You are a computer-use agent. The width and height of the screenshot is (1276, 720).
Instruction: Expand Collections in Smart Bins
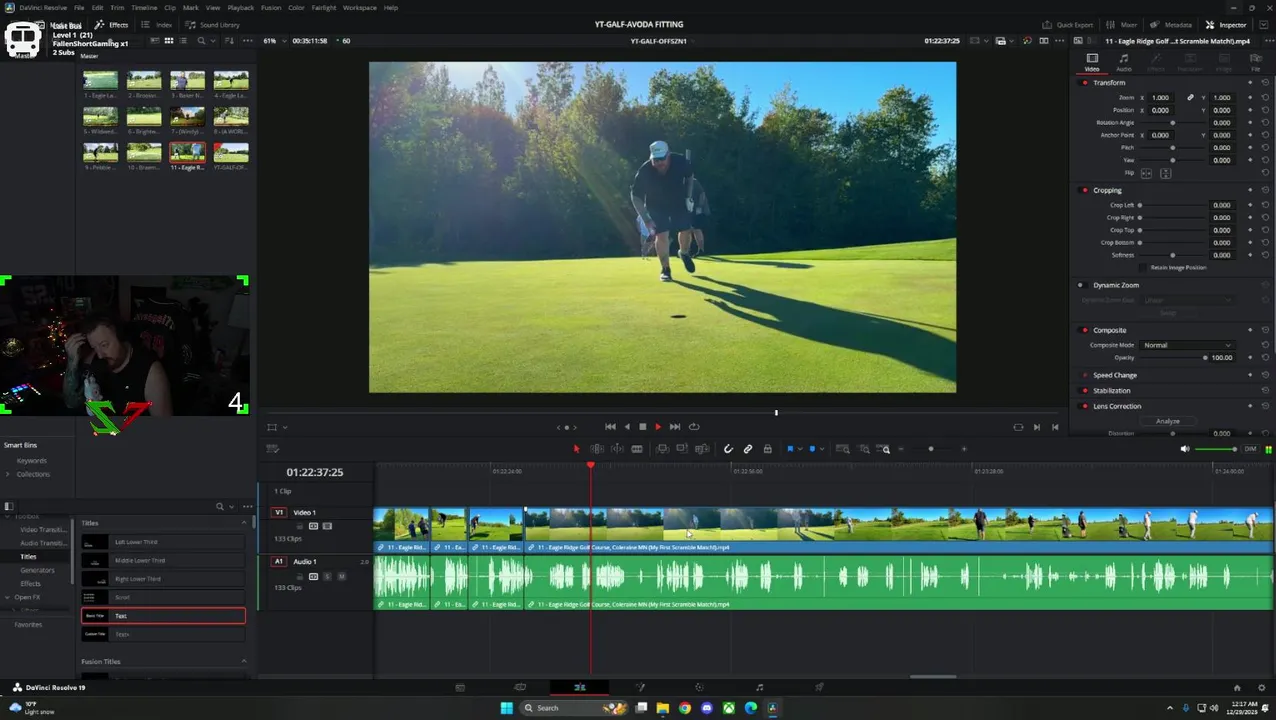[9, 474]
